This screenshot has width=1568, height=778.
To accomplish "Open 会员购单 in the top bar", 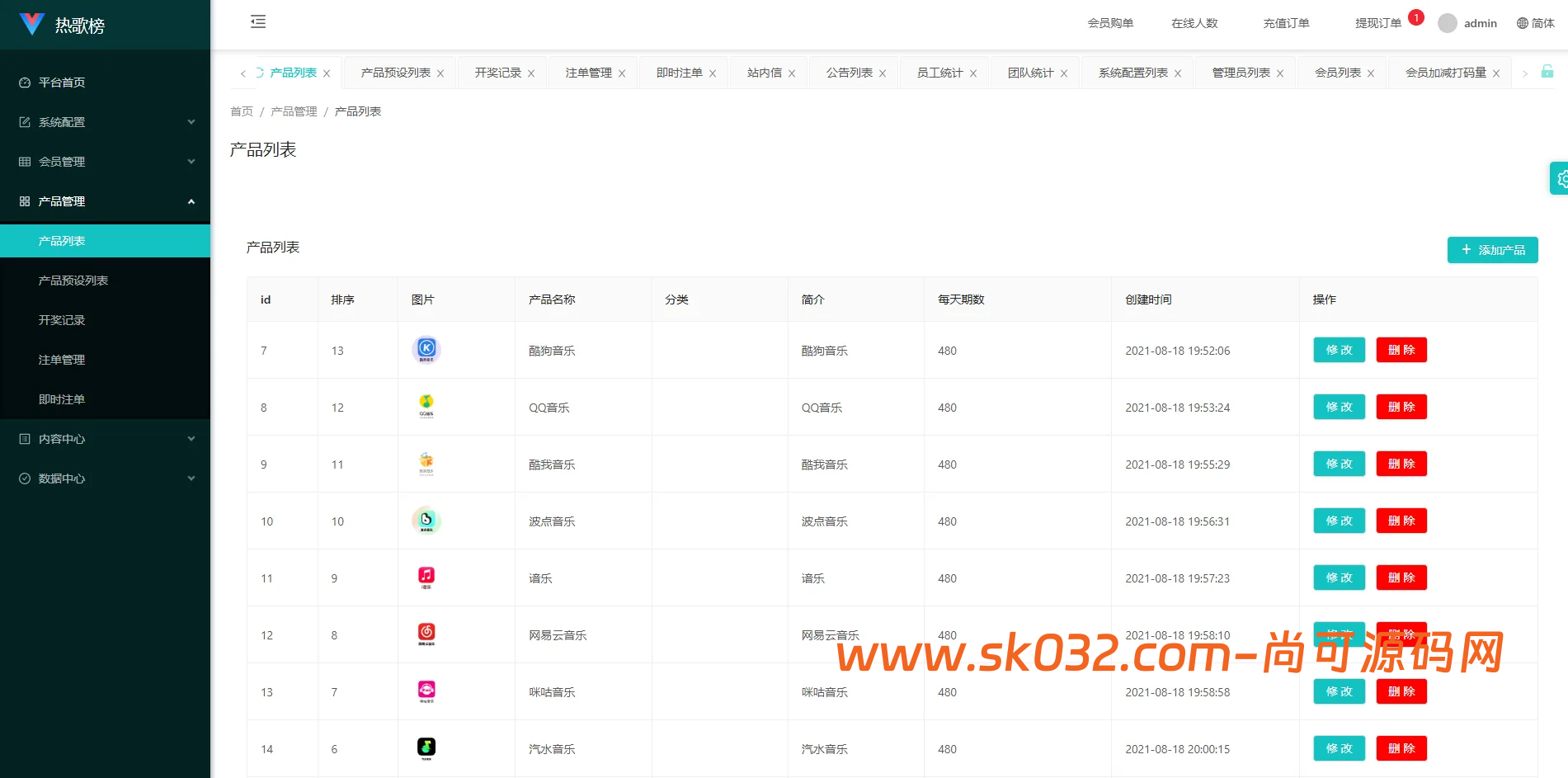I will tap(1110, 23).
